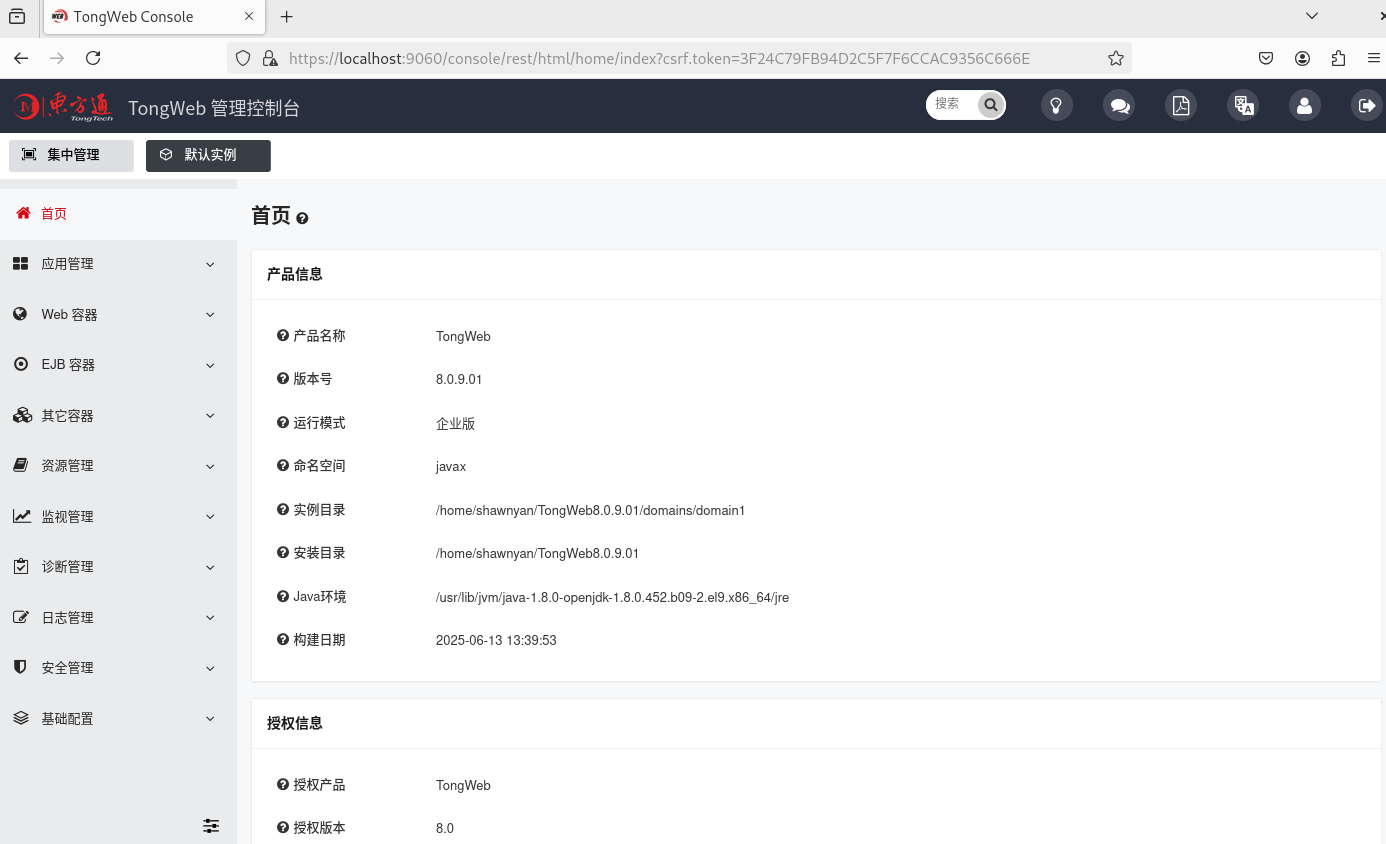1386x844 pixels.
Task: Click the list all tabs chevron
Action: point(1313,16)
